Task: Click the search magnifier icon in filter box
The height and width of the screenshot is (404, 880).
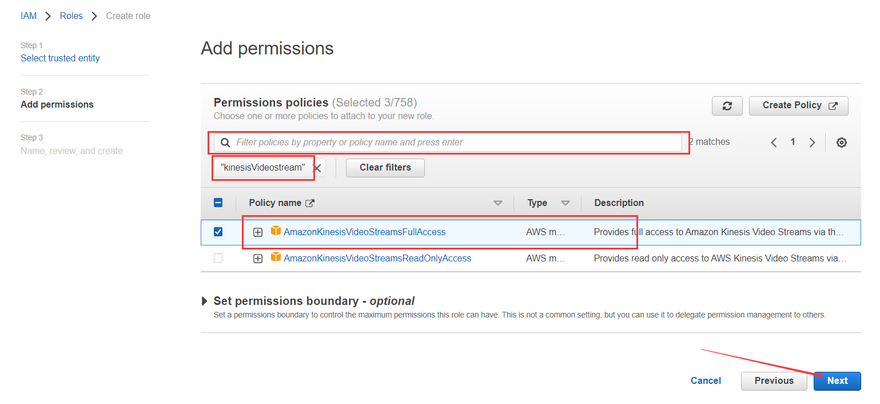Action: pyautogui.click(x=225, y=143)
